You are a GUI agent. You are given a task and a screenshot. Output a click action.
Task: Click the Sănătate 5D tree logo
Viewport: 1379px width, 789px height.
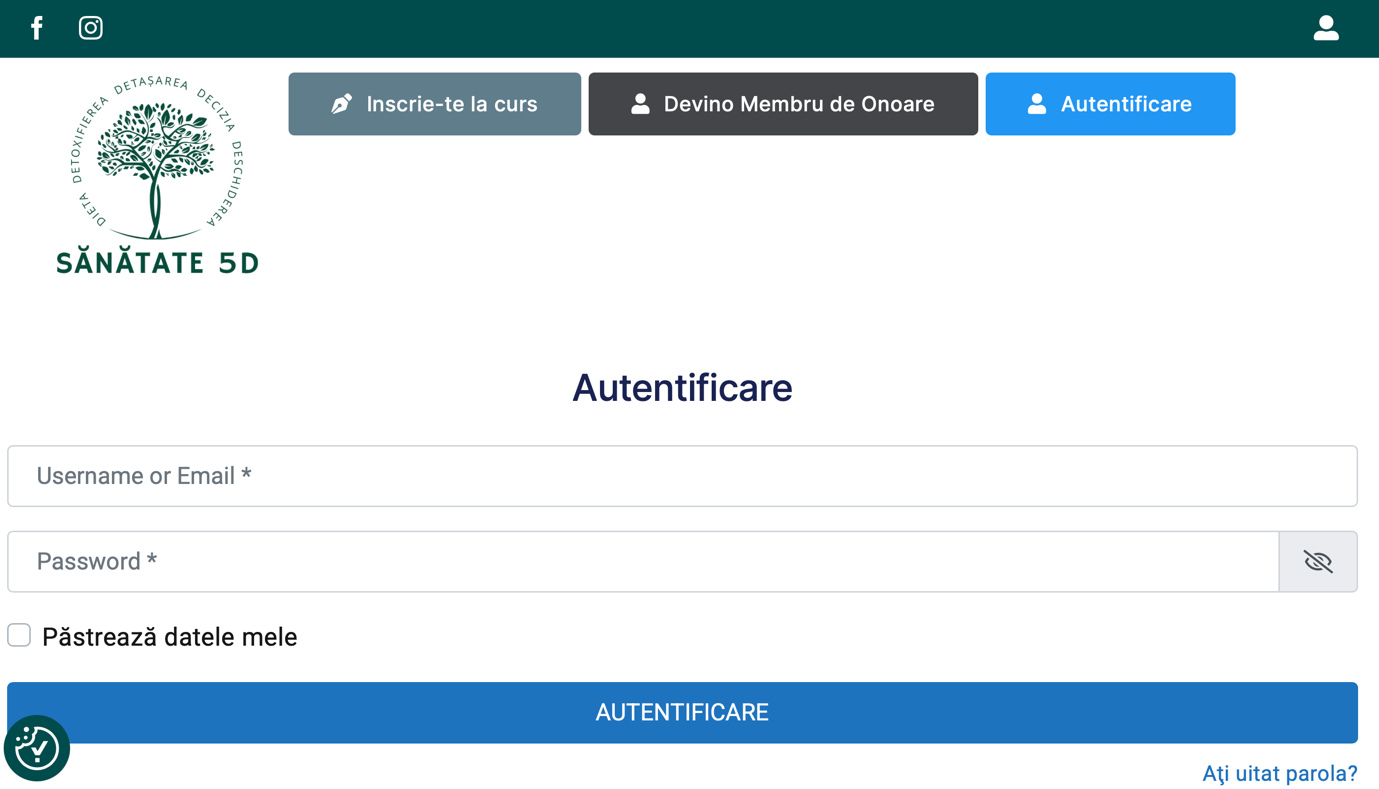coord(157,160)
